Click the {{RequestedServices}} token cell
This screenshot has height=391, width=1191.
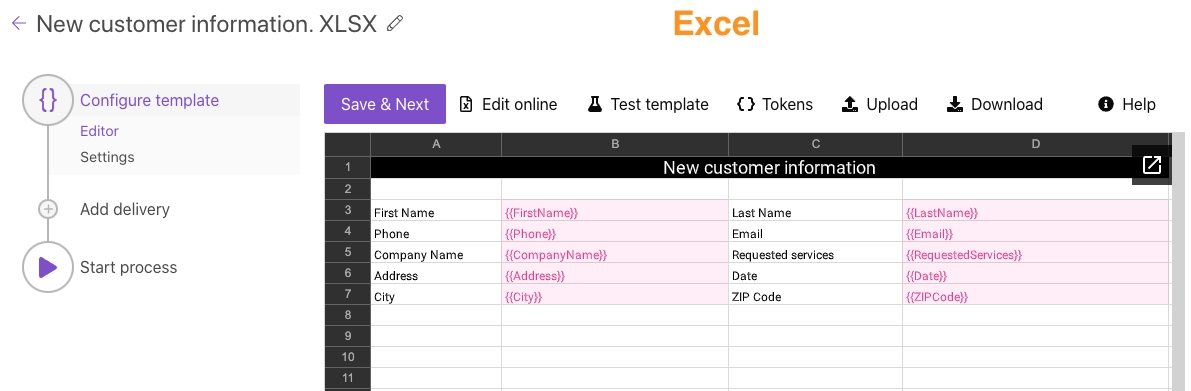coord(1036,252)
